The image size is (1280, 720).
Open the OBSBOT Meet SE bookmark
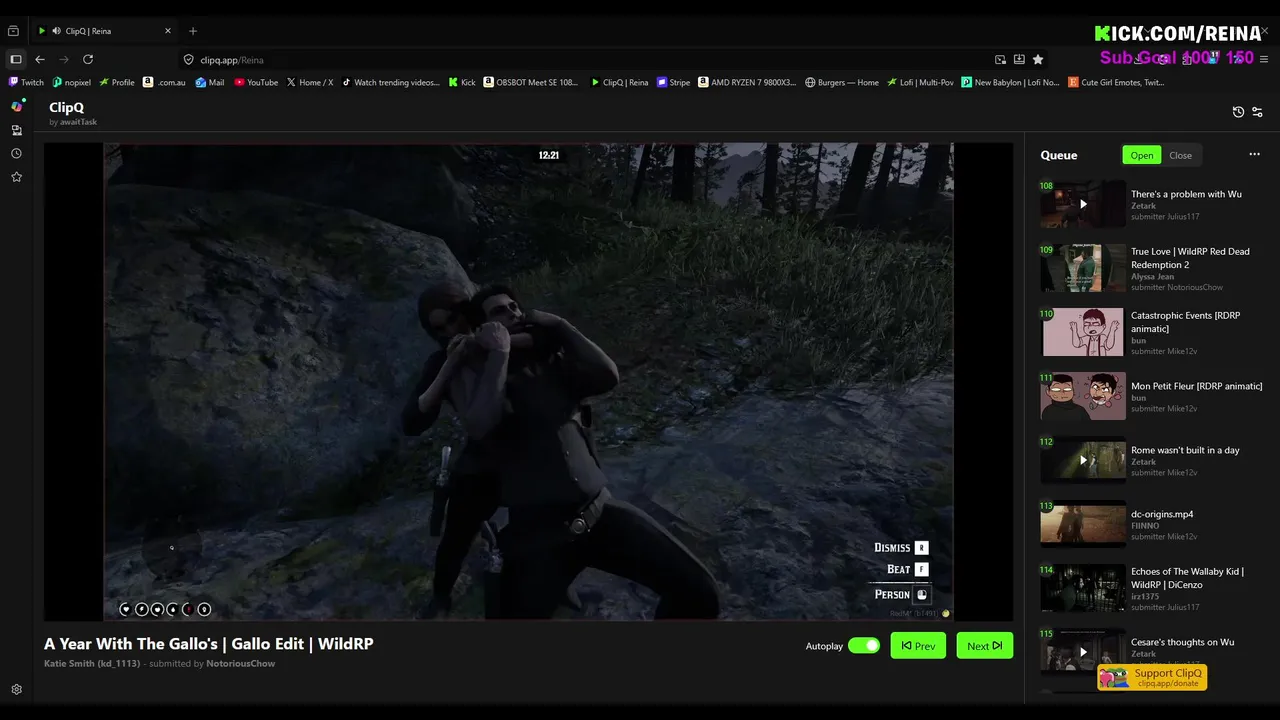[531, 82]
